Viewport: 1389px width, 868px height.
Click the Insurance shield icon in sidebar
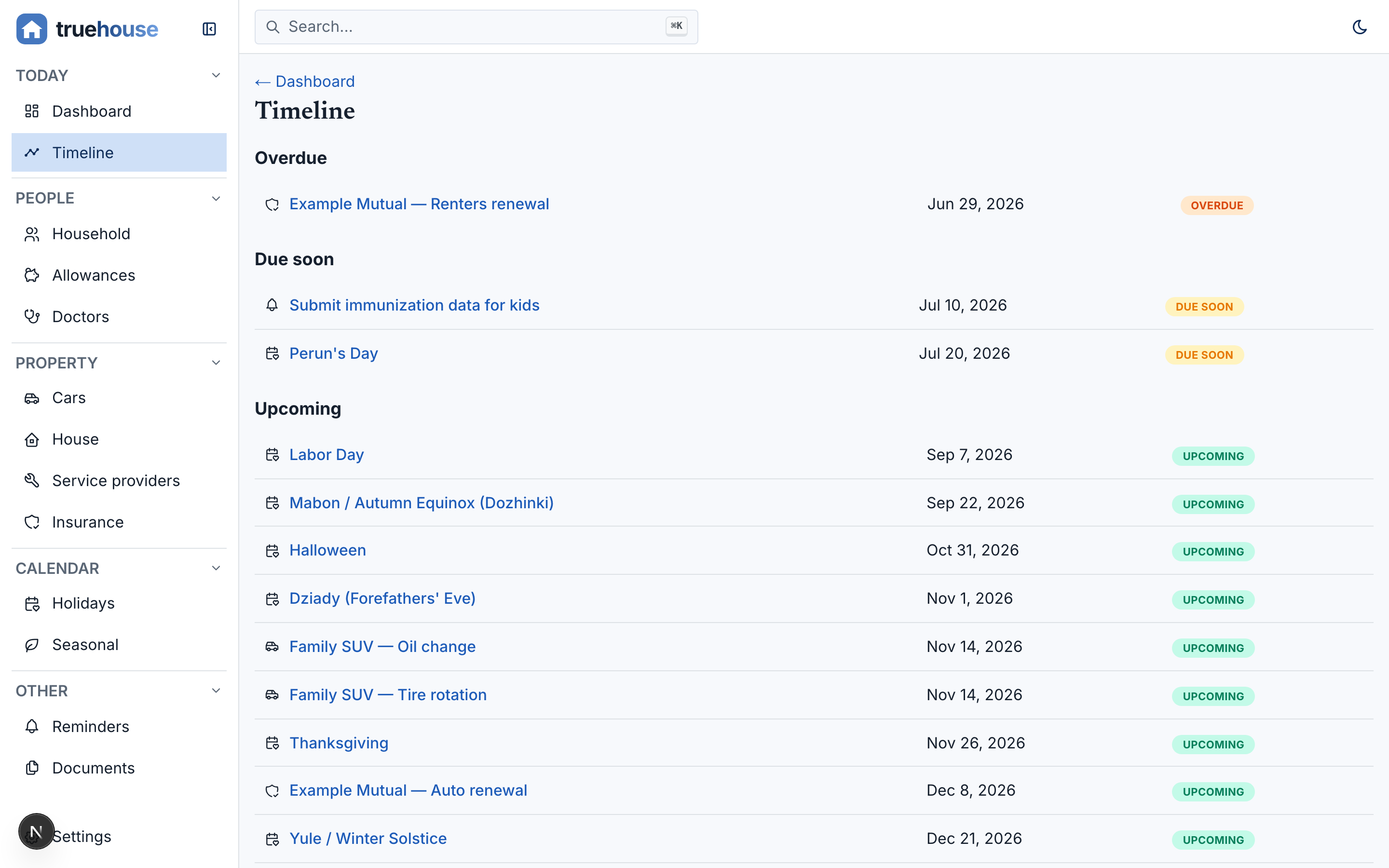tap(31, 522)
